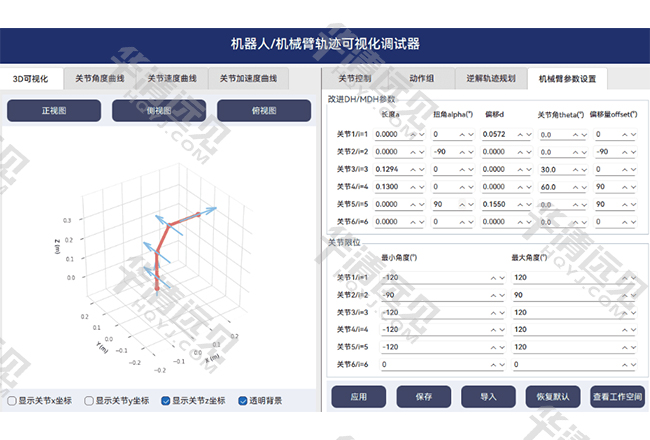The height and width of the screenshot is (440, 650).
Task: Disable the 透明背景 checkbox
Action: pos(243,401)
